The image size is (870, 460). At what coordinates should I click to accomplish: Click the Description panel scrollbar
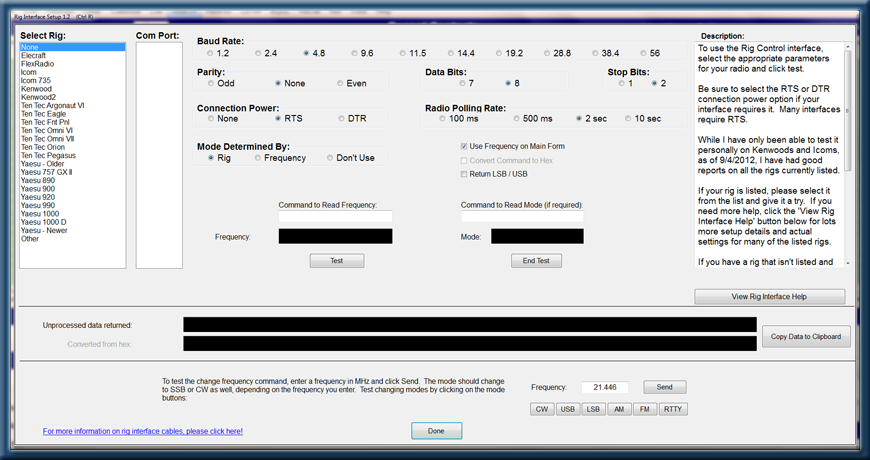(x=848, y=111)
